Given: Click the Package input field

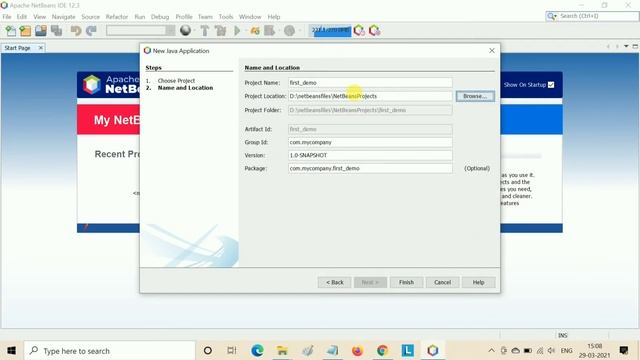Looking at the screenshot, I should 370,168.
